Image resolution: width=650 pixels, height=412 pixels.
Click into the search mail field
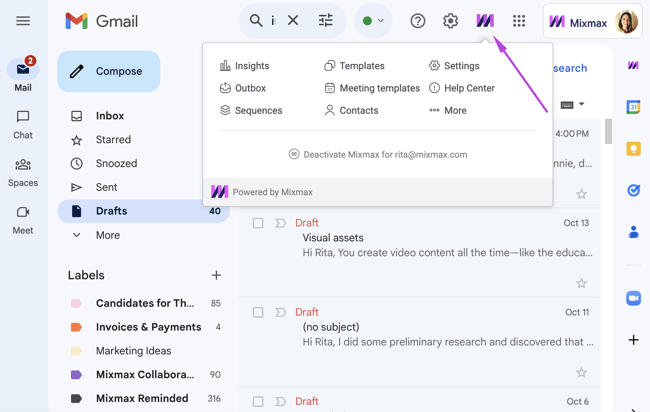click(x=274, y=20)
